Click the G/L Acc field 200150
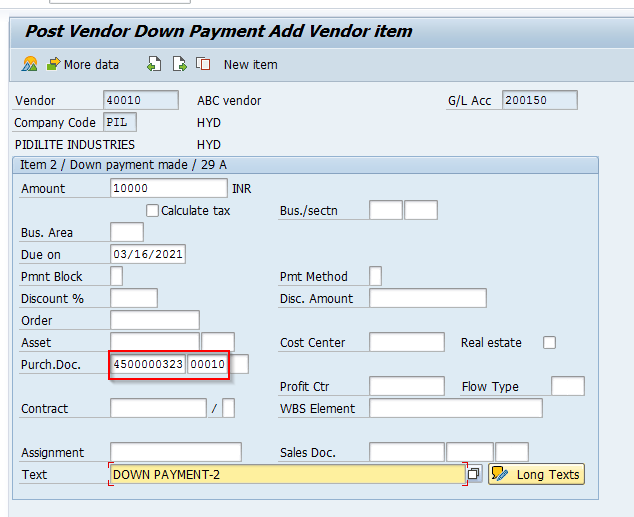 coord(539,100)
